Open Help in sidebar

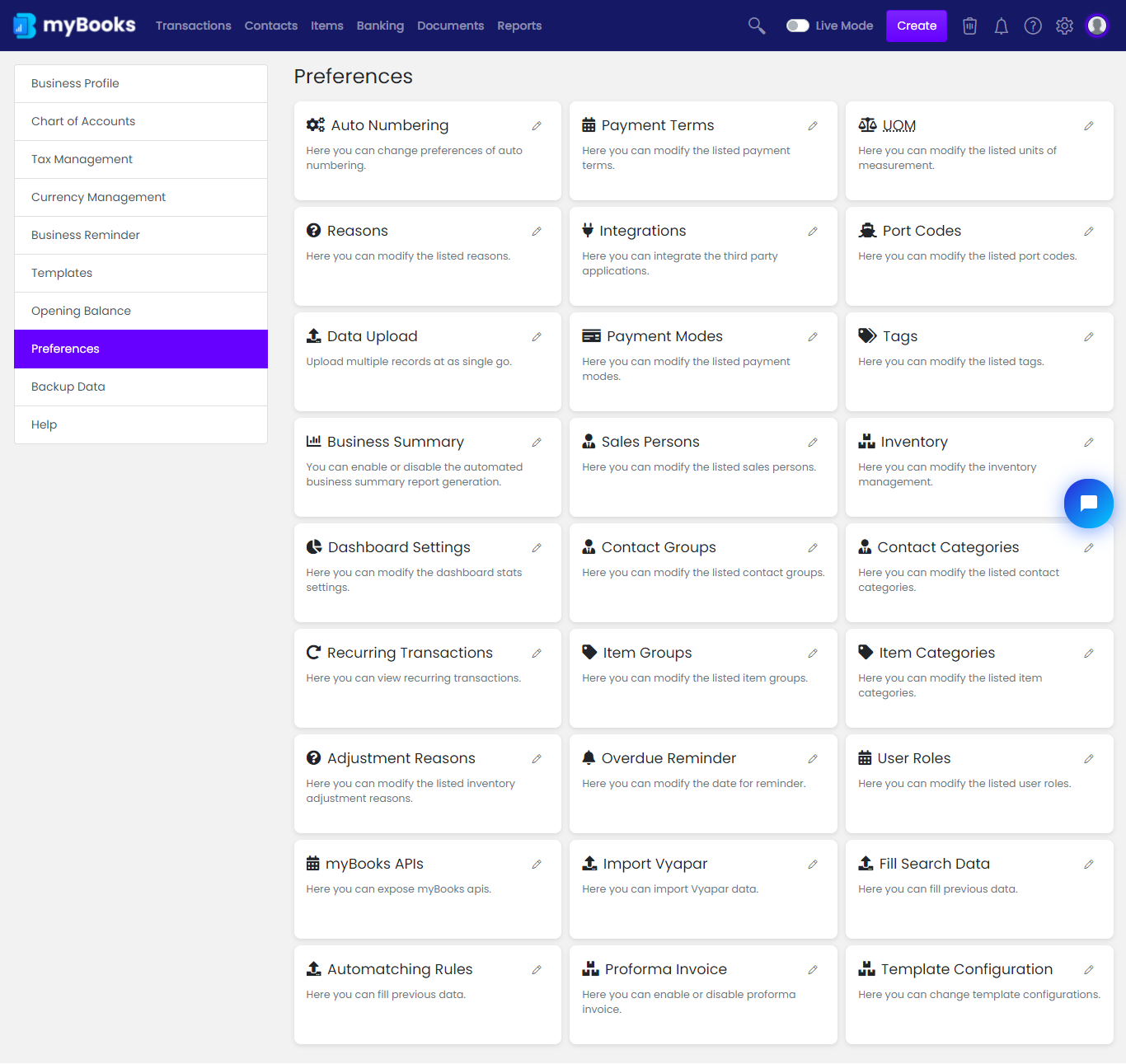coord(141,424)
